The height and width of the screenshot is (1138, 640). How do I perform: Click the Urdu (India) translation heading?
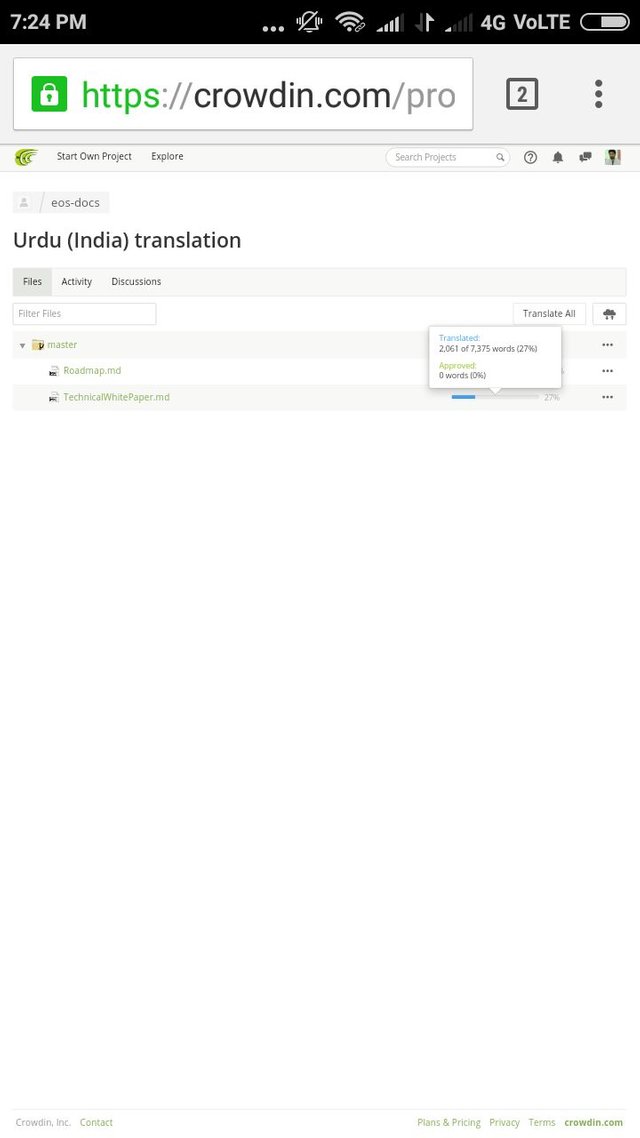click(127, 240)
